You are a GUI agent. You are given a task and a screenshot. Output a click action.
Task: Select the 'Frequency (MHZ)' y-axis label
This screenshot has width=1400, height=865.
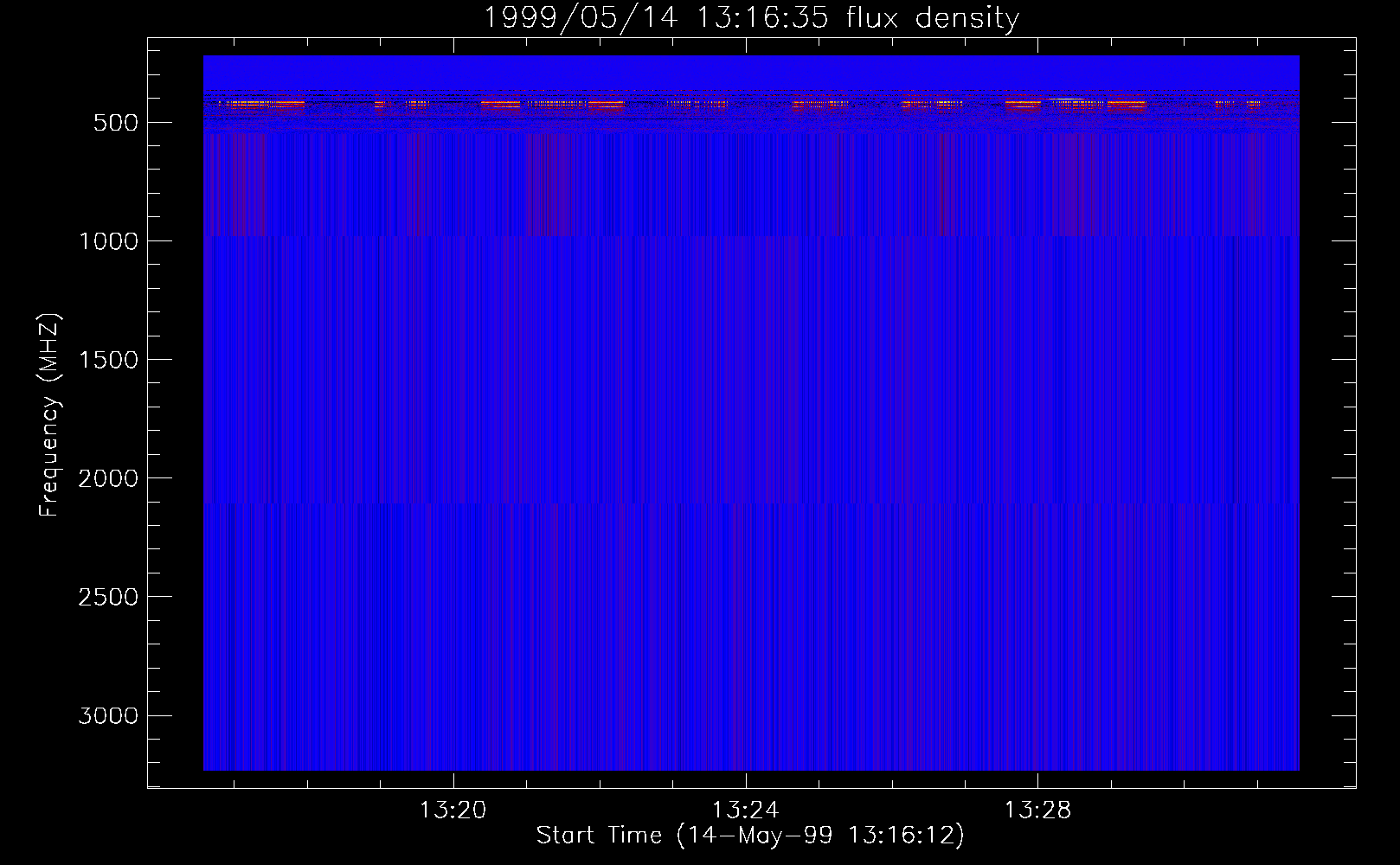(49, 414)
